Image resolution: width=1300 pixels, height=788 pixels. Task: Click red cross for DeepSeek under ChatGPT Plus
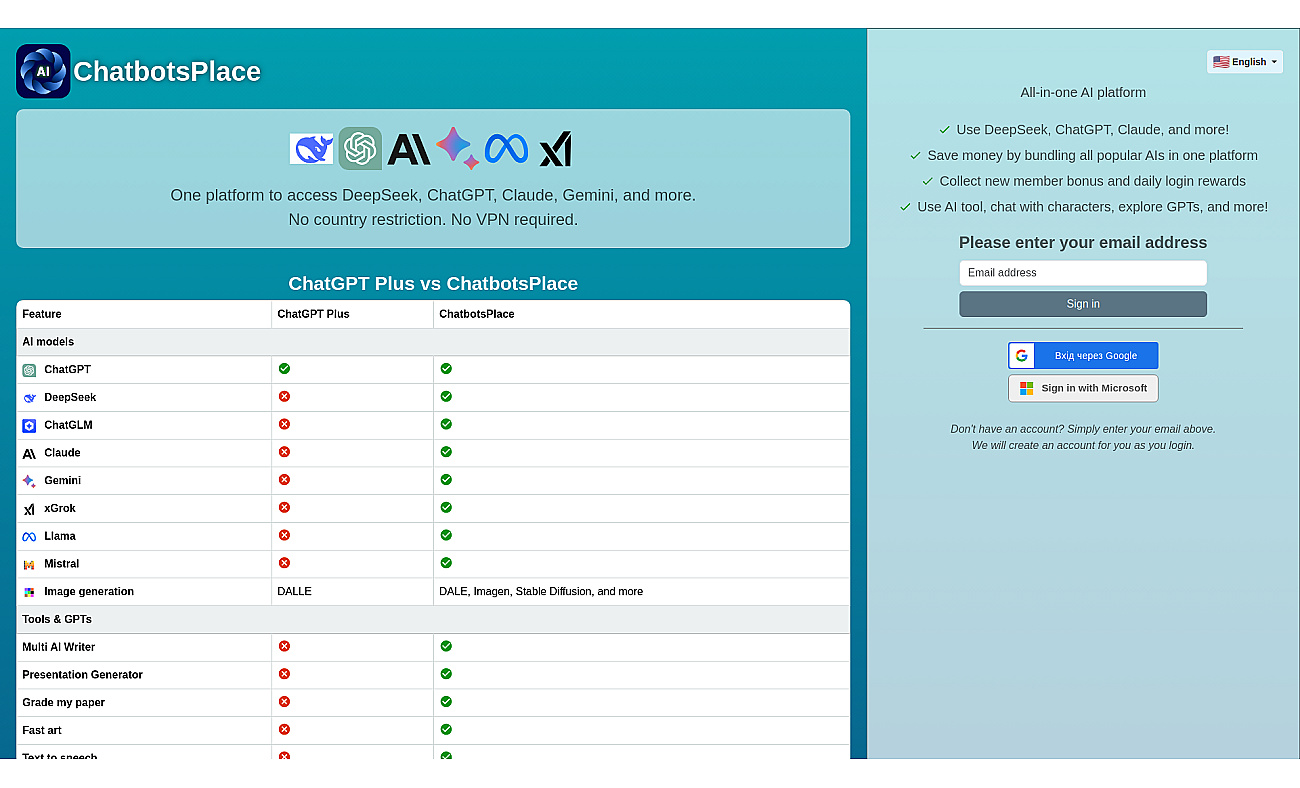[x=284, y=396]
